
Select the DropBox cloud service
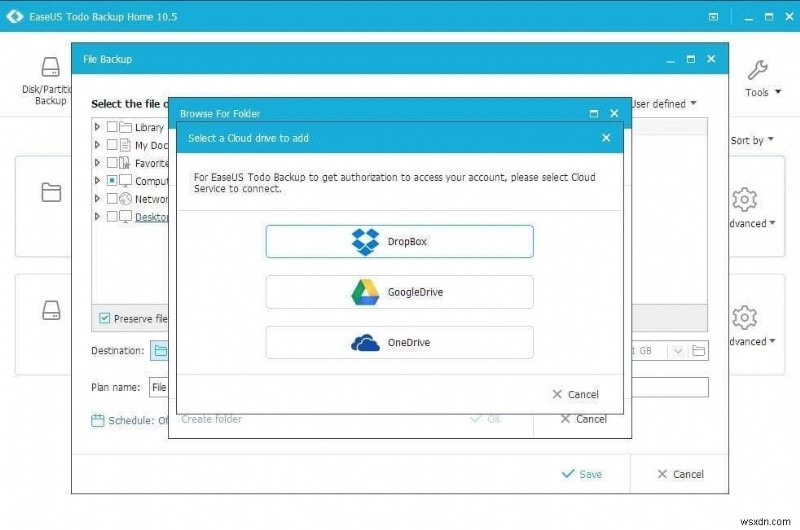tap(399, 241)
